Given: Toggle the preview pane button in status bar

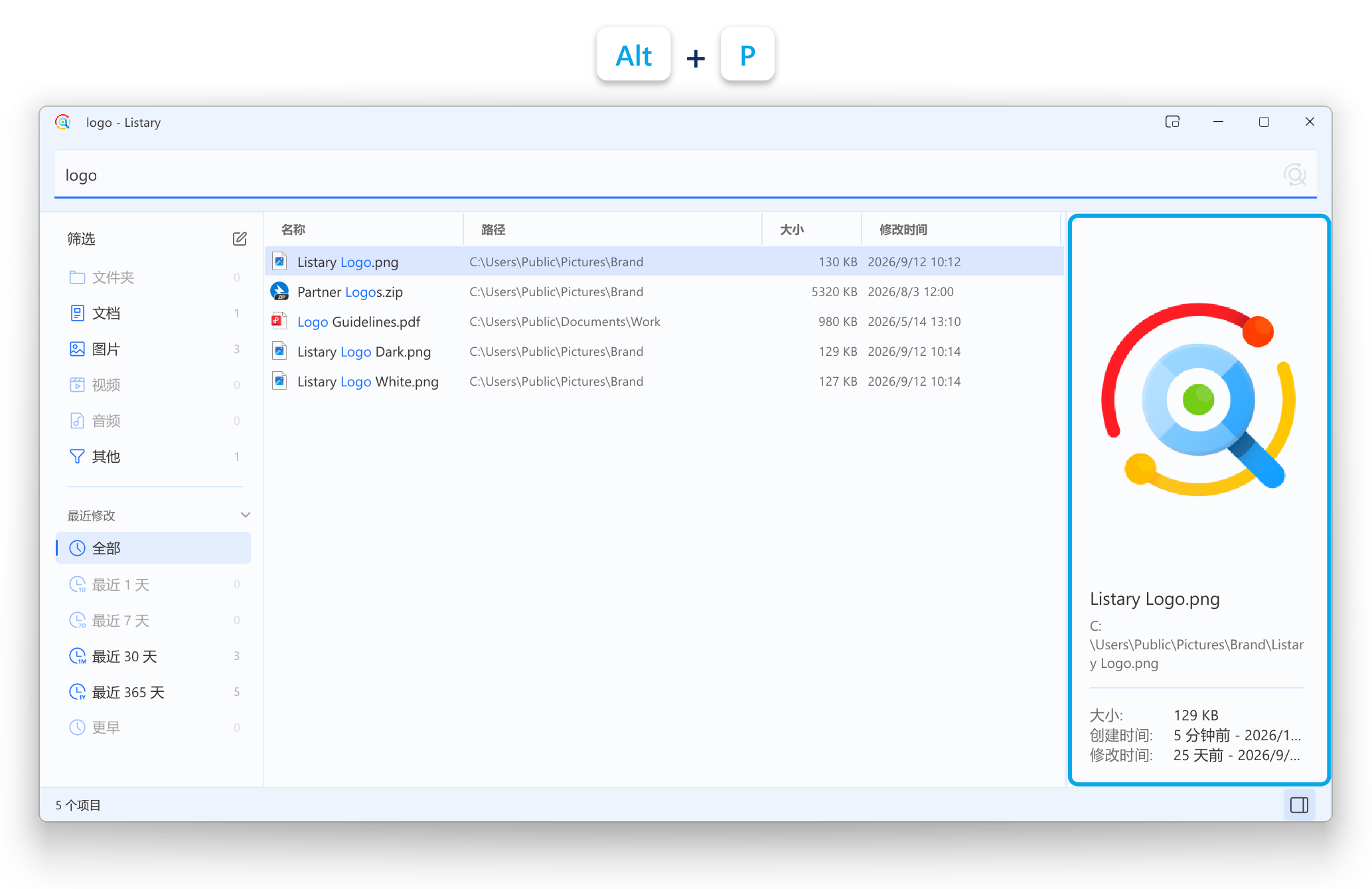Looking at the screenshot, I should point(1299,805).
